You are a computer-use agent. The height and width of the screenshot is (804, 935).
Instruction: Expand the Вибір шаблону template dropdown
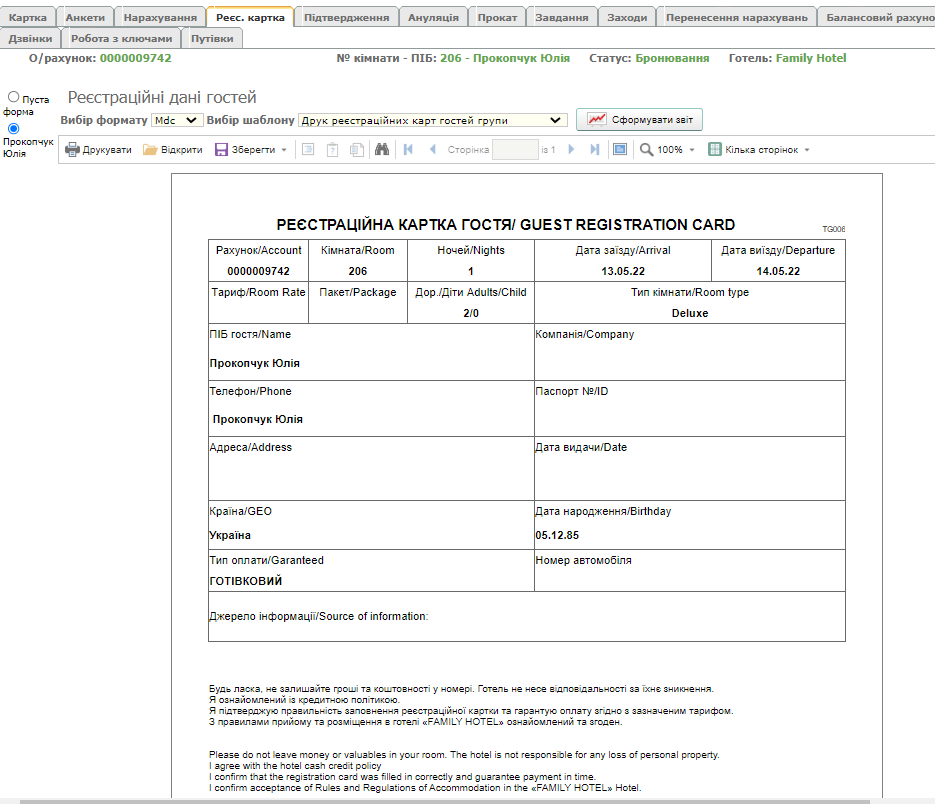pyautogui.click(x=432, y=120)
